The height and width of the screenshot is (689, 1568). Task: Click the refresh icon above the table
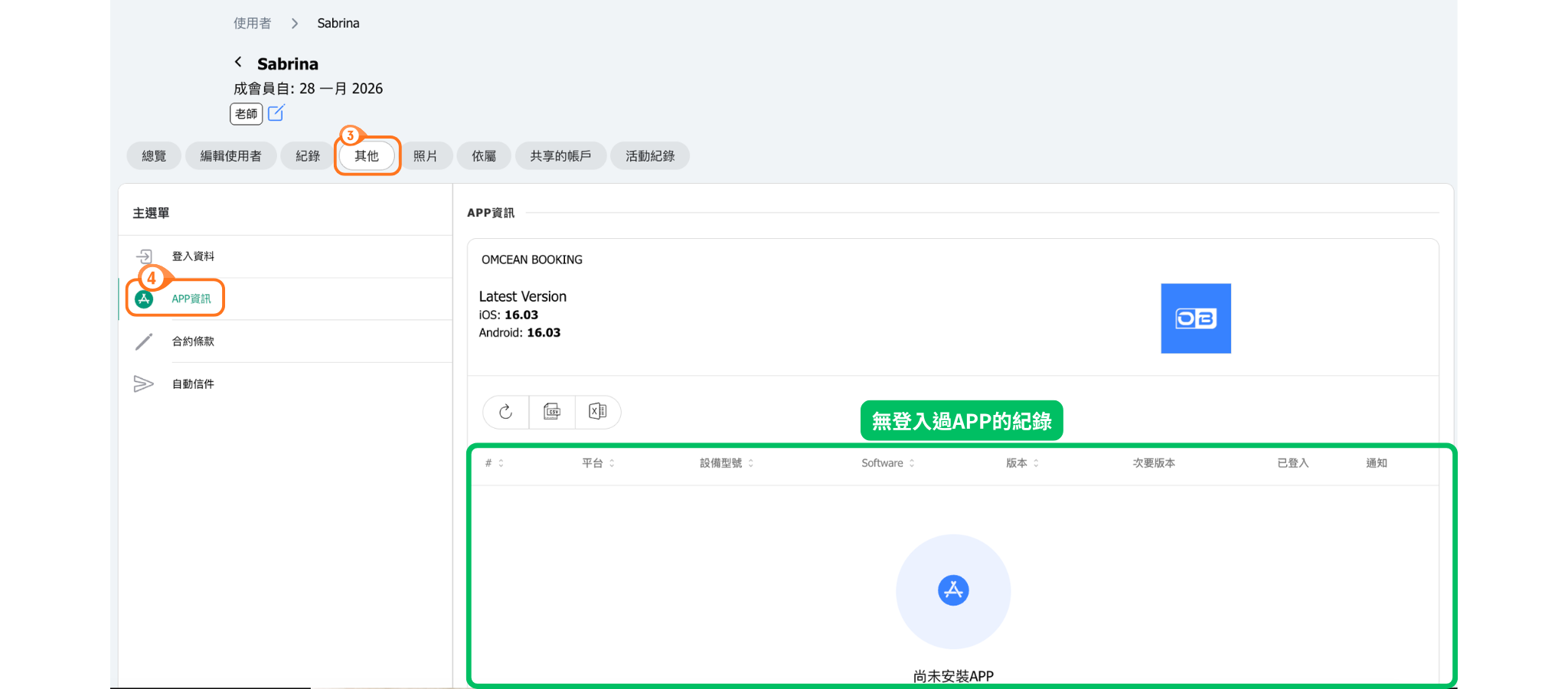click(x=505, y=412)
